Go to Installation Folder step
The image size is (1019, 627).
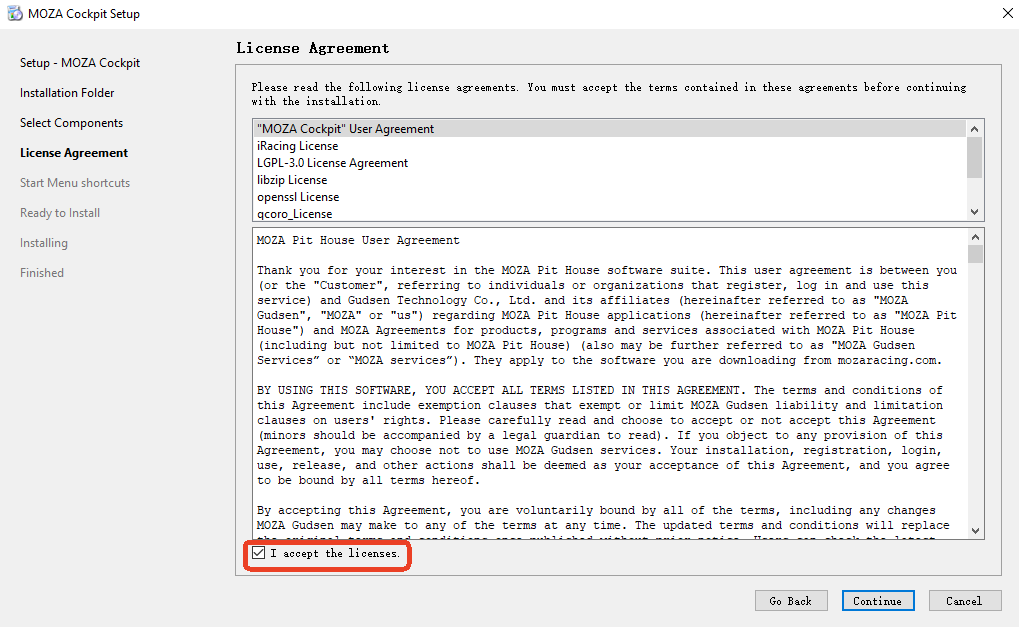(x=67, y=93)
